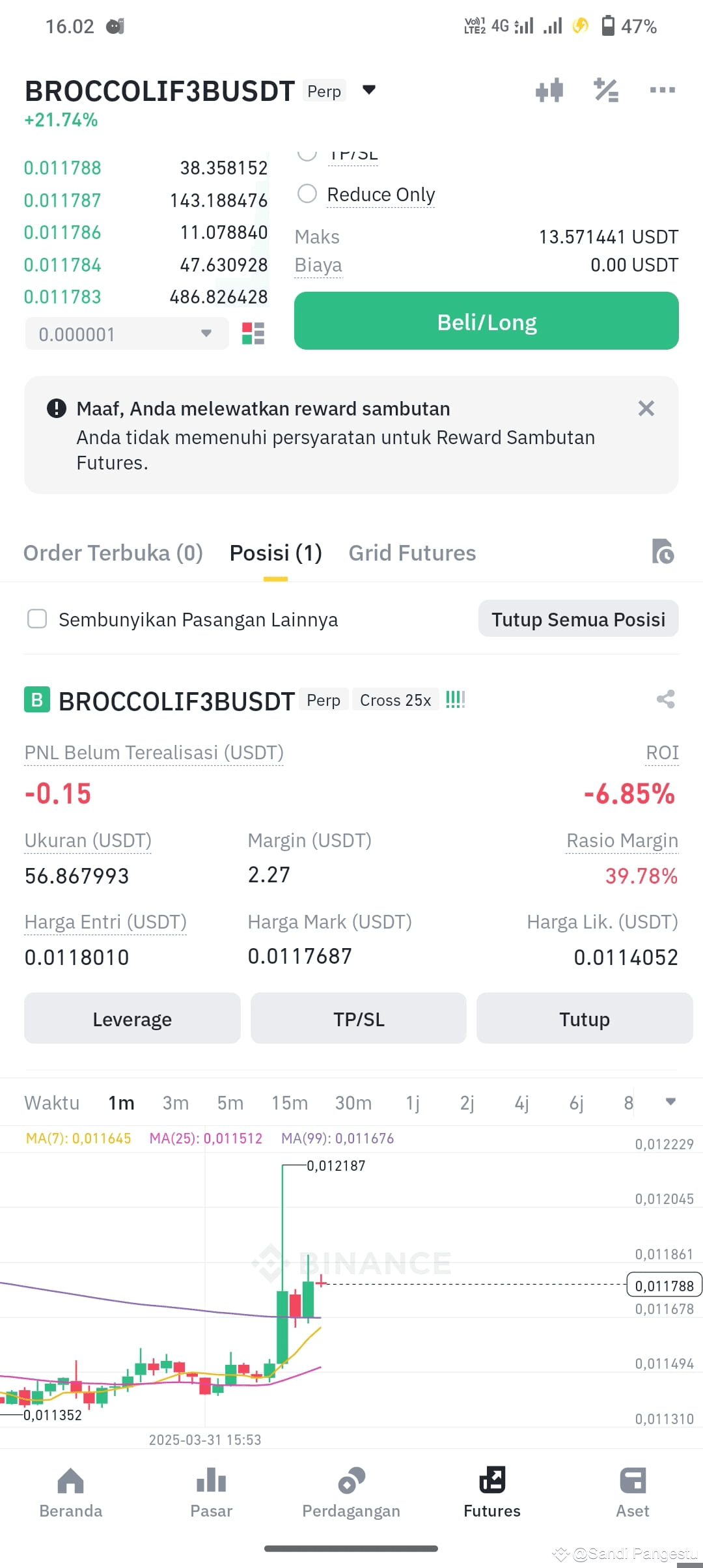The width and height of the screenshot is (703, 1568).
Task: Open the 0.000001 price precision dropdown
Action: pyautogui.click(x=127, y=333)
